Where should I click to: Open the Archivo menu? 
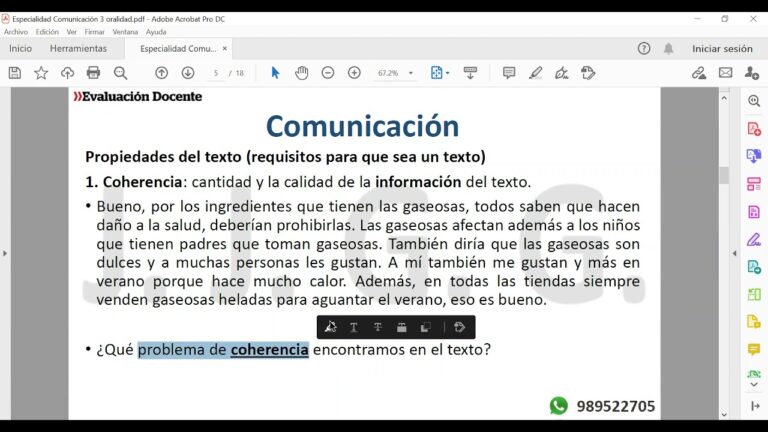tap(16, 32)
